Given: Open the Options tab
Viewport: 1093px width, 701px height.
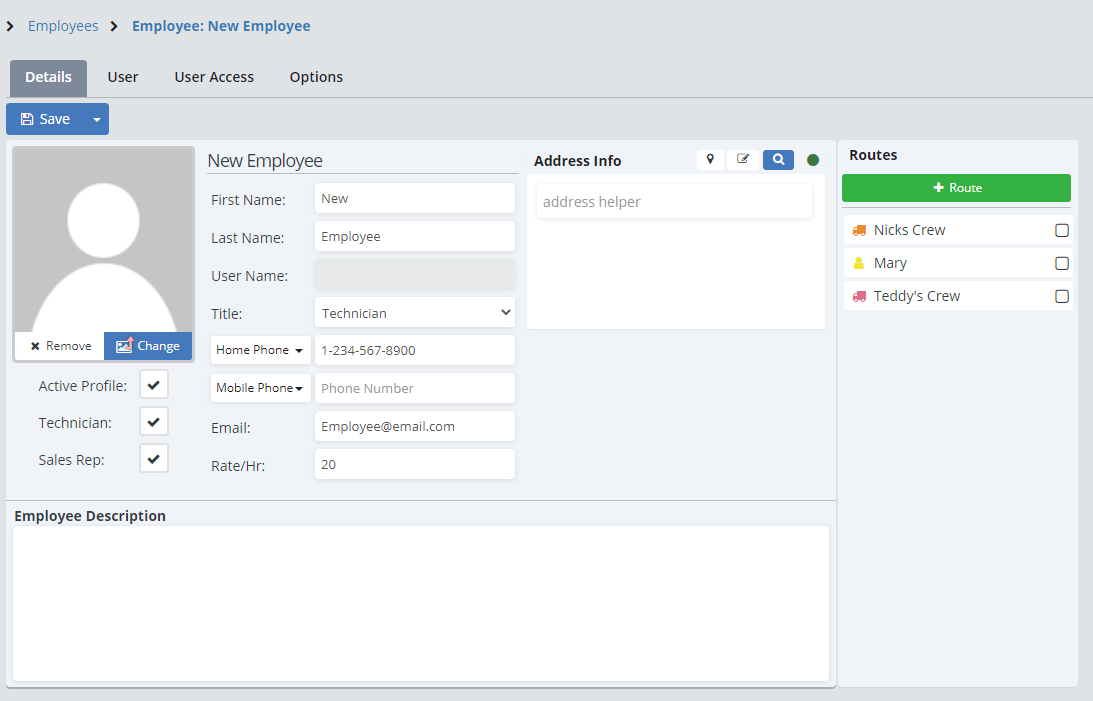Looking at the screenshot, I should 316,77.
